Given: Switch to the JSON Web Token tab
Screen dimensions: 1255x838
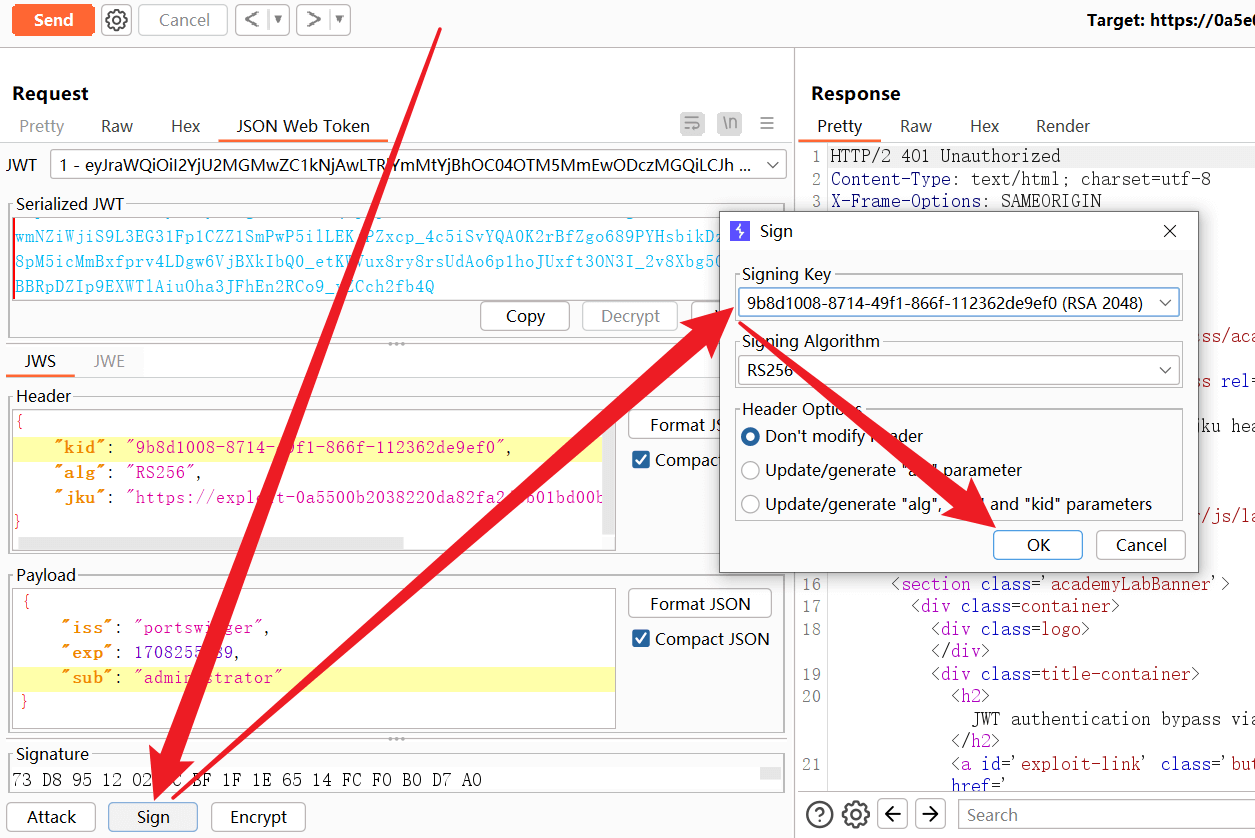Looking at the screenshot, I should pos(303,126).
